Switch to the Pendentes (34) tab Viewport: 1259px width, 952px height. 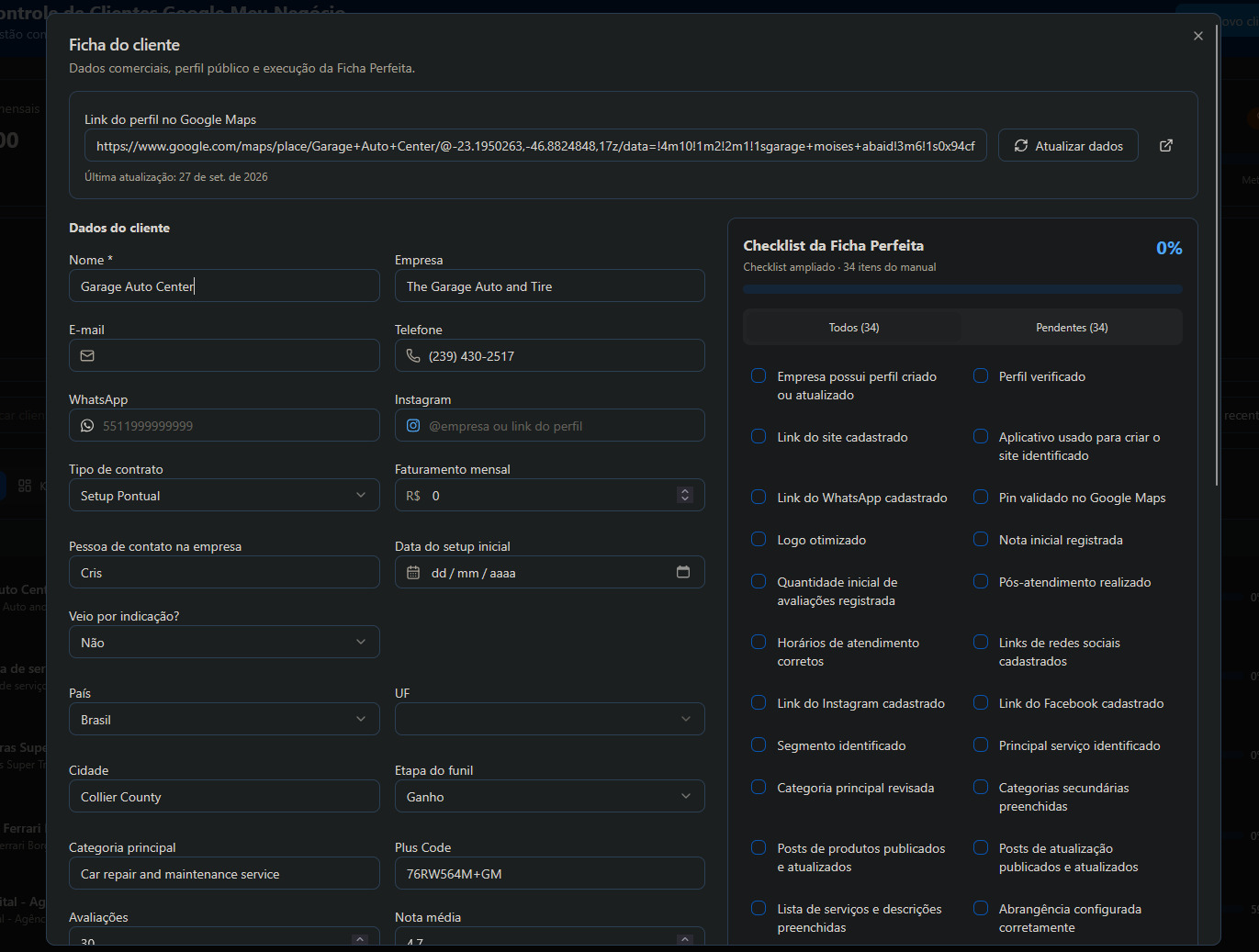point(1072,328)
